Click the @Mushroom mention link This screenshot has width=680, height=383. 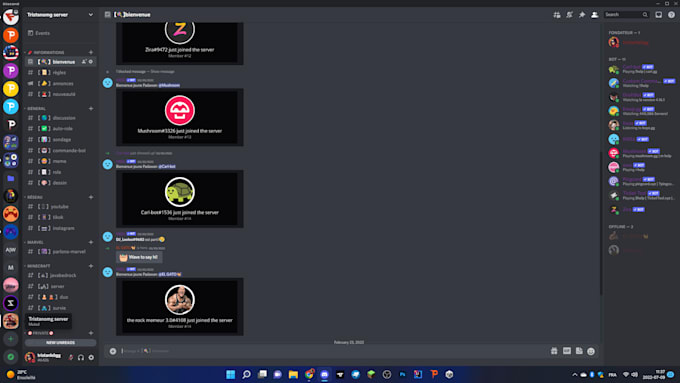(x=169, y=85)
